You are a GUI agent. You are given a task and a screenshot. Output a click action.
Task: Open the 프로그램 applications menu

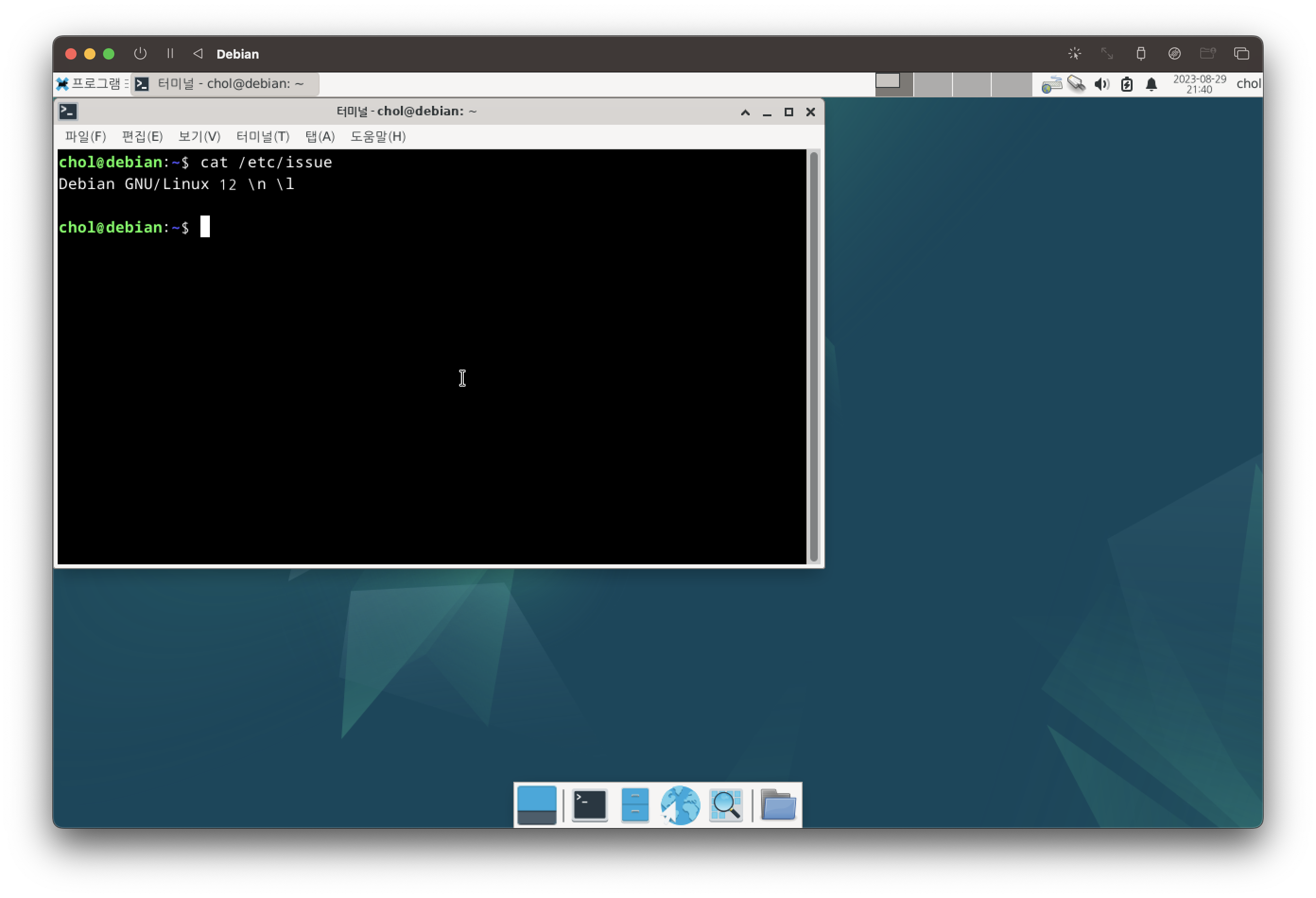(x=92, y=84)
